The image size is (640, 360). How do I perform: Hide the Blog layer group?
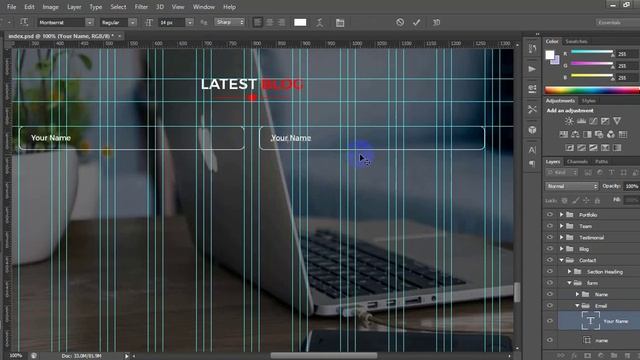tap(550, 249)
